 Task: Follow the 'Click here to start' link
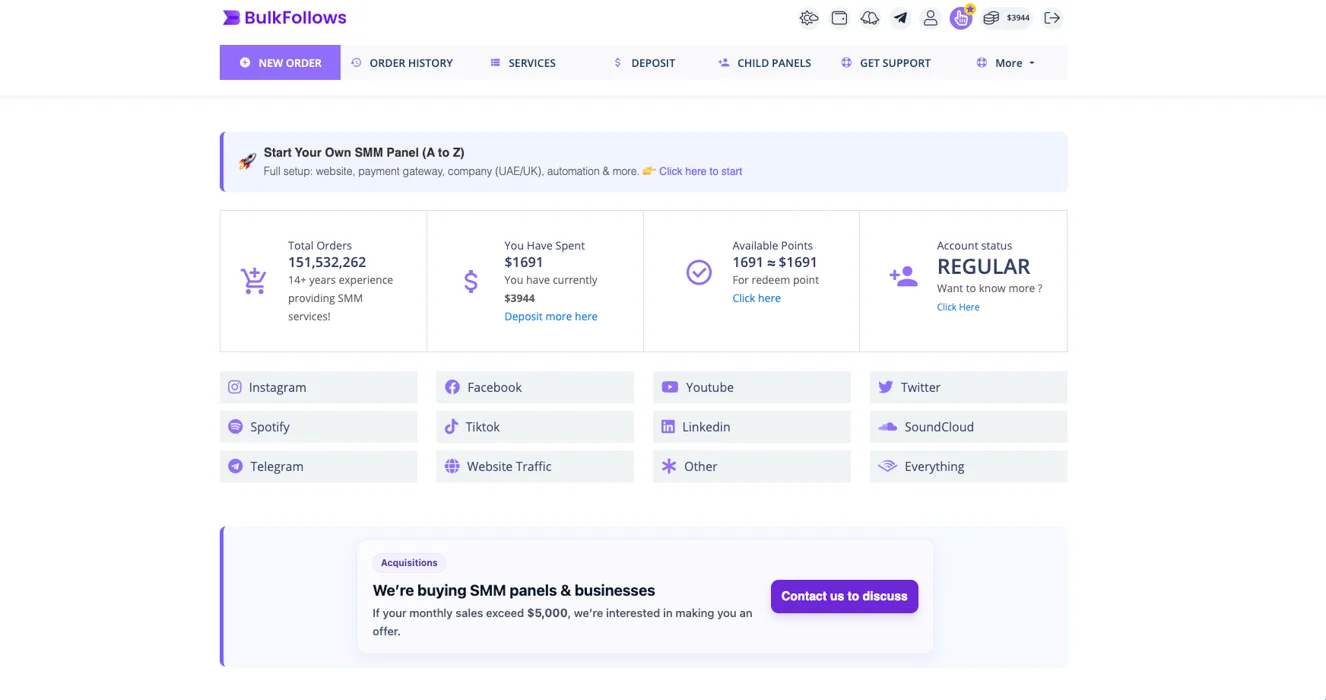click(x=700, y=171)
